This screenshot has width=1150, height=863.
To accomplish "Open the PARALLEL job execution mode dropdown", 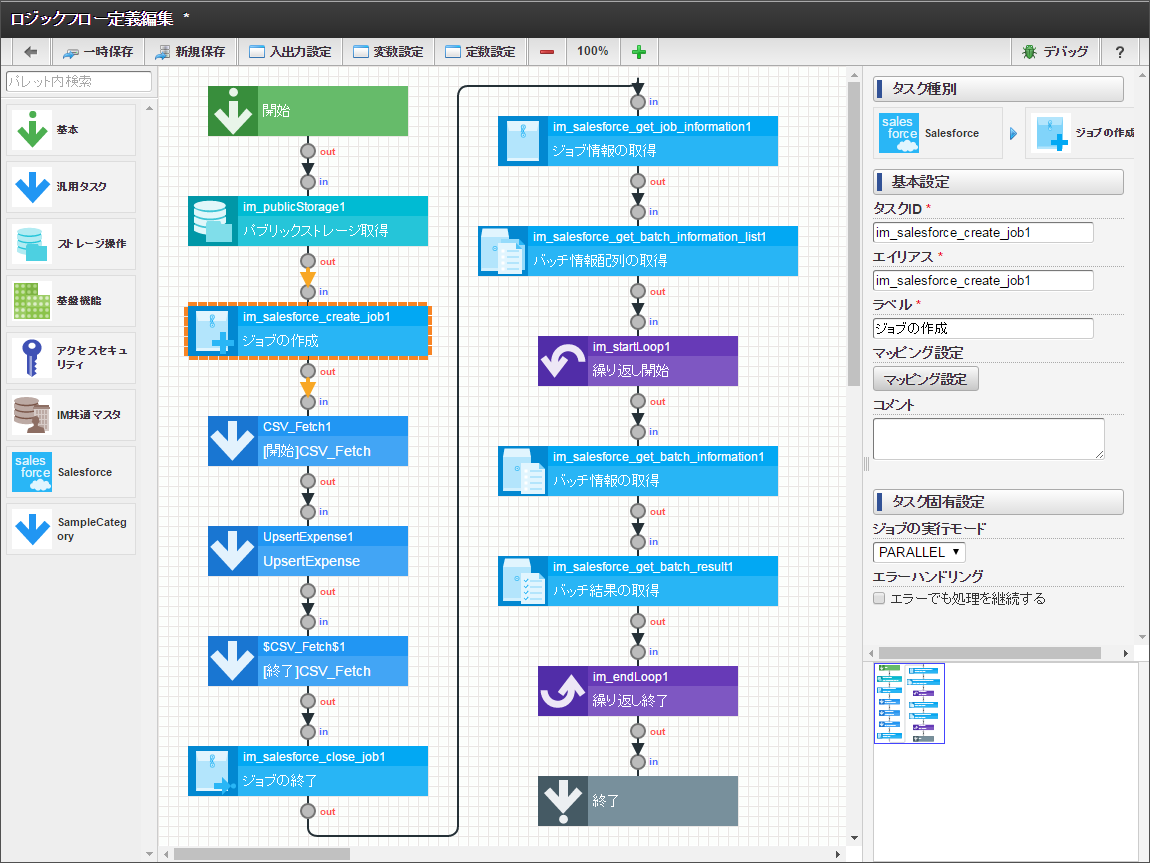I will pyautogui.click(x=919, y=552).
